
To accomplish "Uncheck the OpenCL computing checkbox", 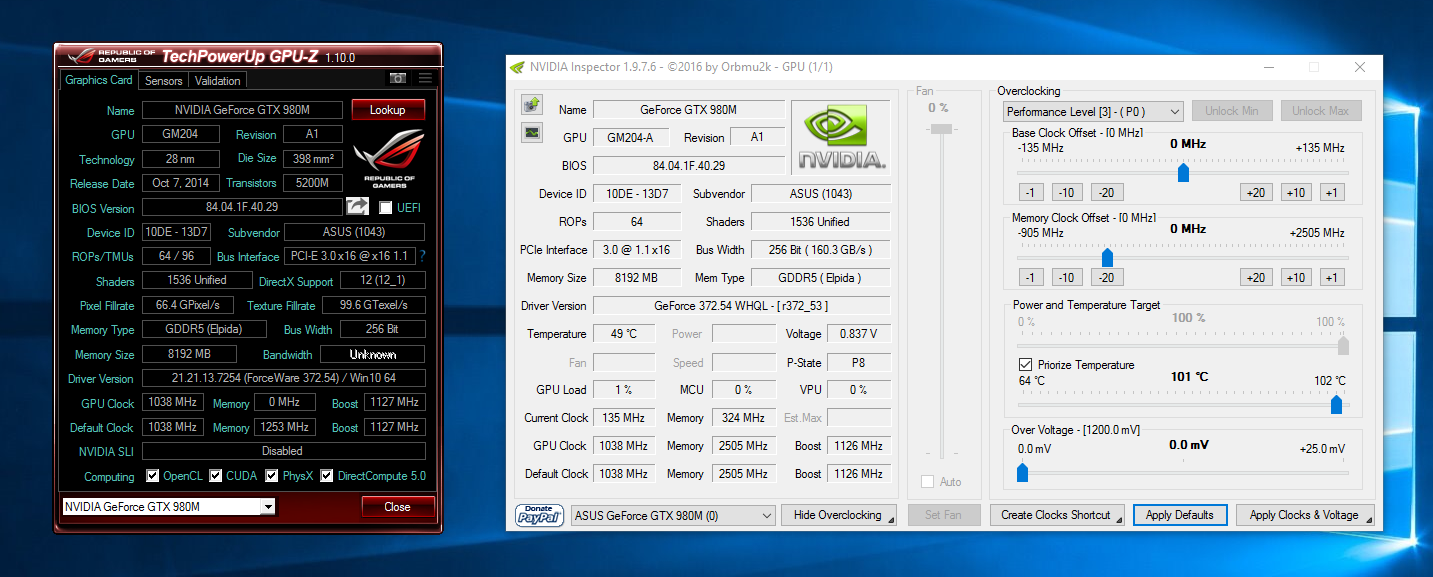I will pyautogui.click(x=153, y=476).
